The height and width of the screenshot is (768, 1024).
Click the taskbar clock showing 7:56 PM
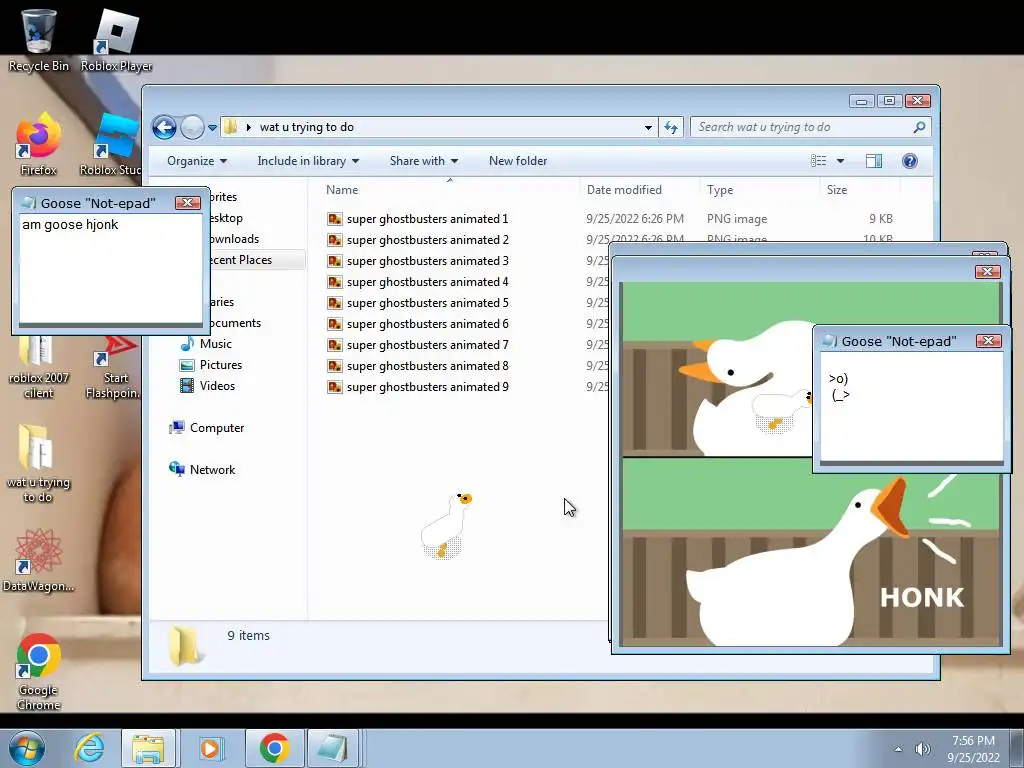click(973, 749)
